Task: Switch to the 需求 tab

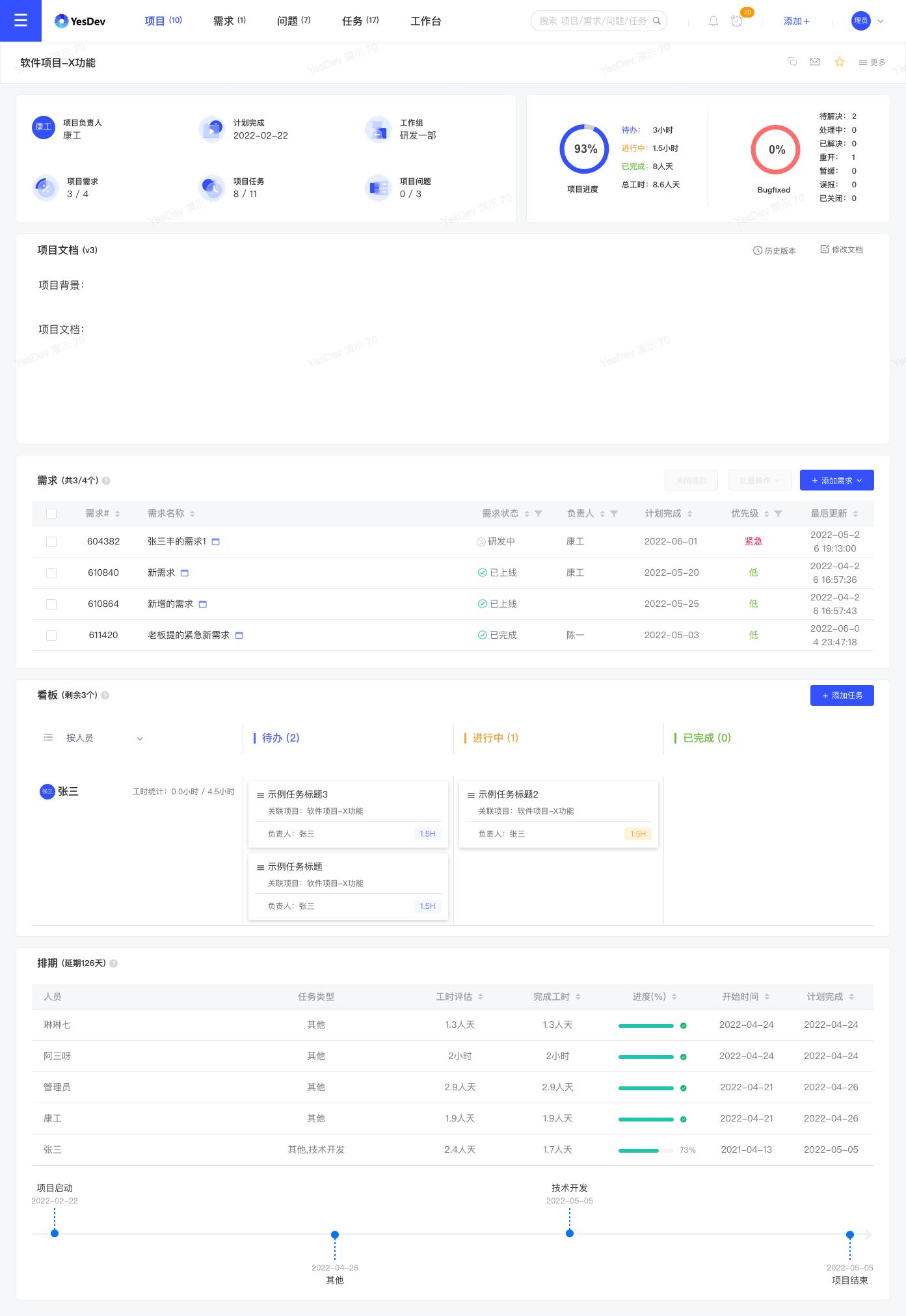Action: 230,21
